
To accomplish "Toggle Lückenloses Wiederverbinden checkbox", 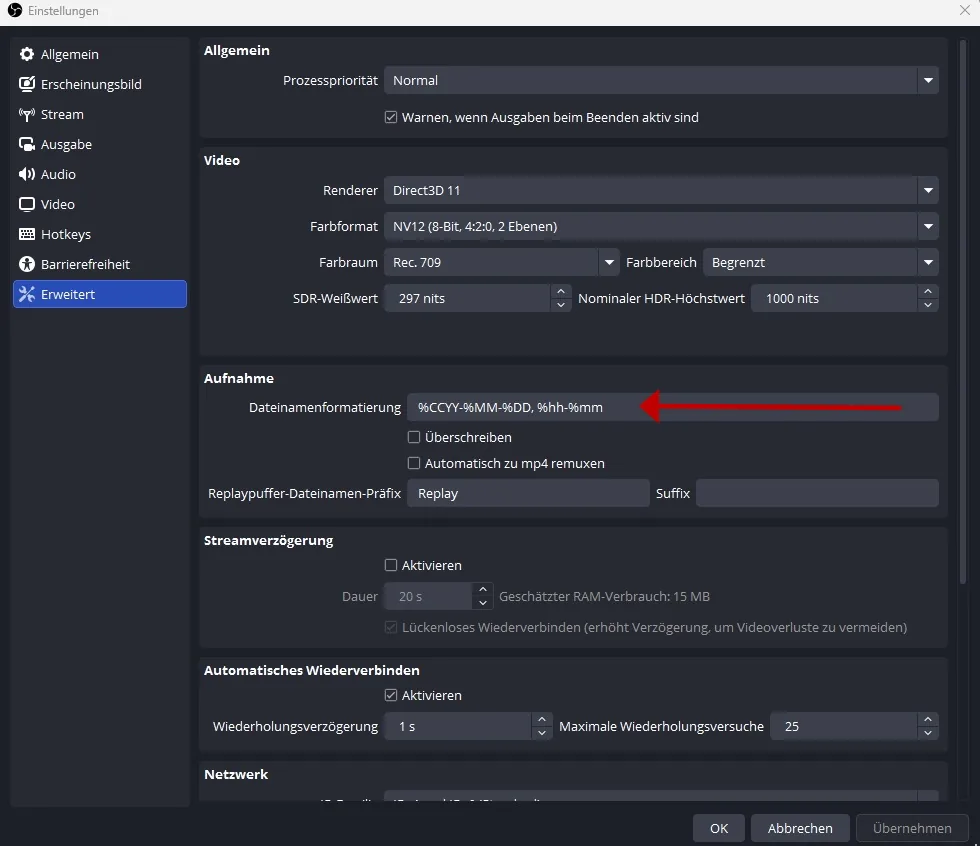I will point(391,627).
